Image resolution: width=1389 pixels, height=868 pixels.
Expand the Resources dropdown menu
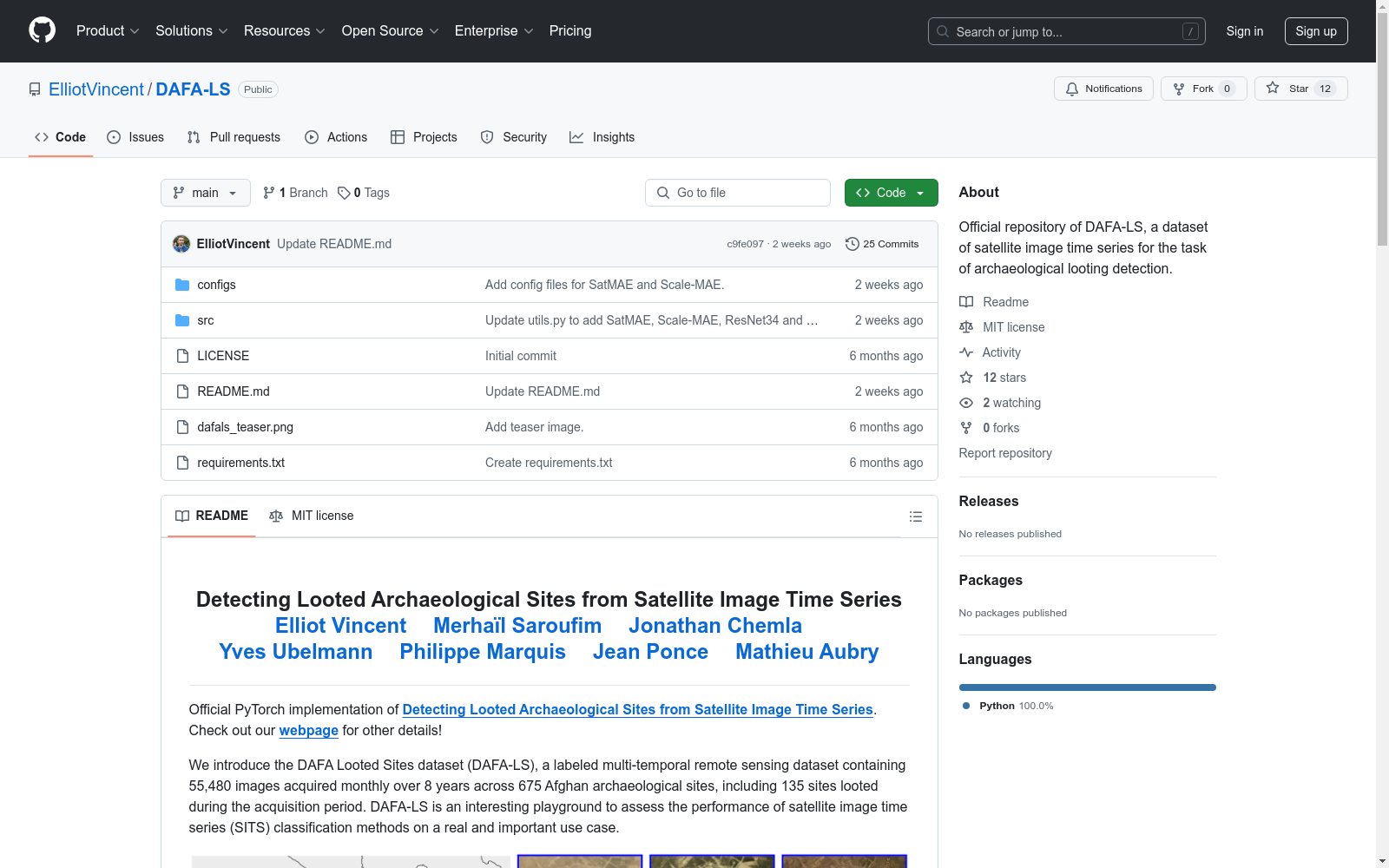click(285, 31)
